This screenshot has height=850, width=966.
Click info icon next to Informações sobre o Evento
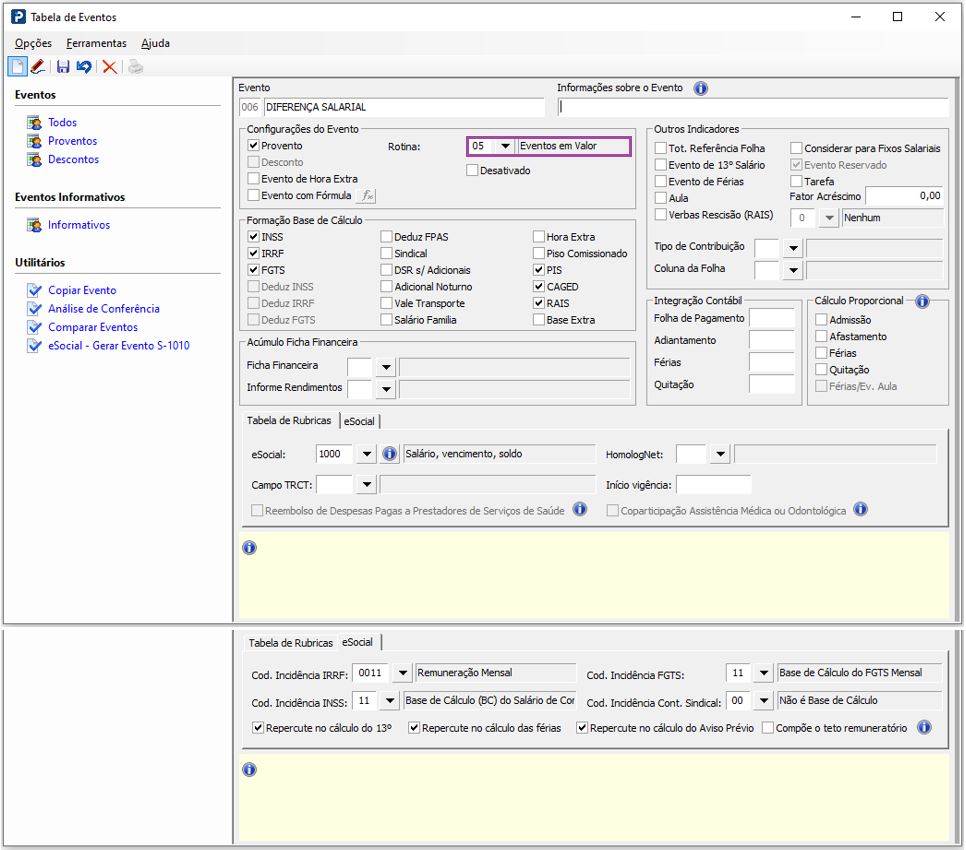[x=700, y=88]
